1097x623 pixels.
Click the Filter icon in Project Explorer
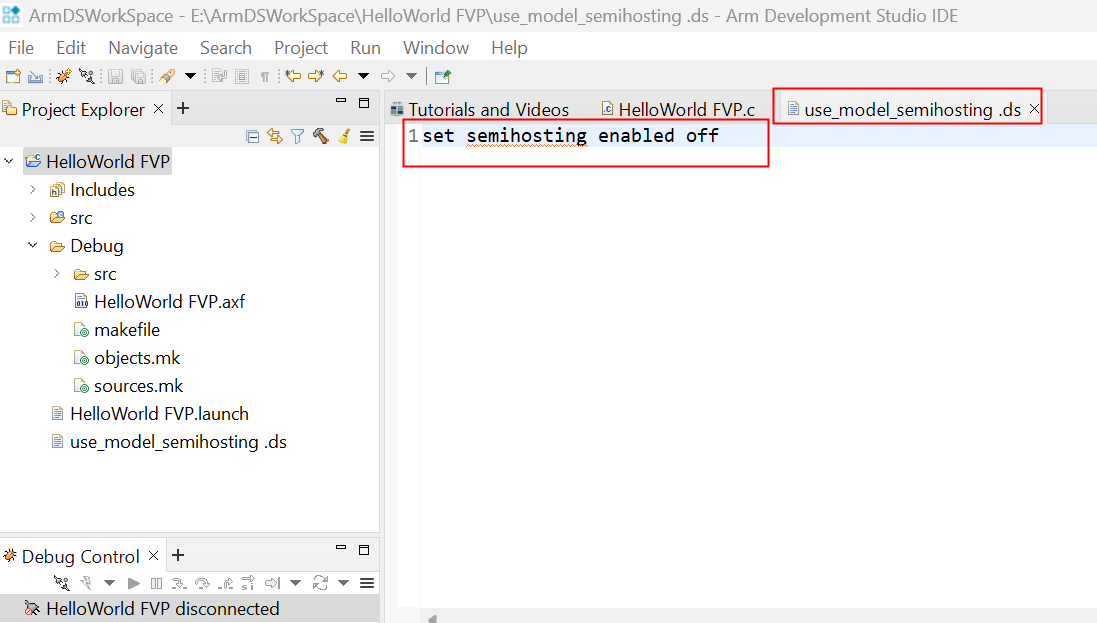click(297, 136)
